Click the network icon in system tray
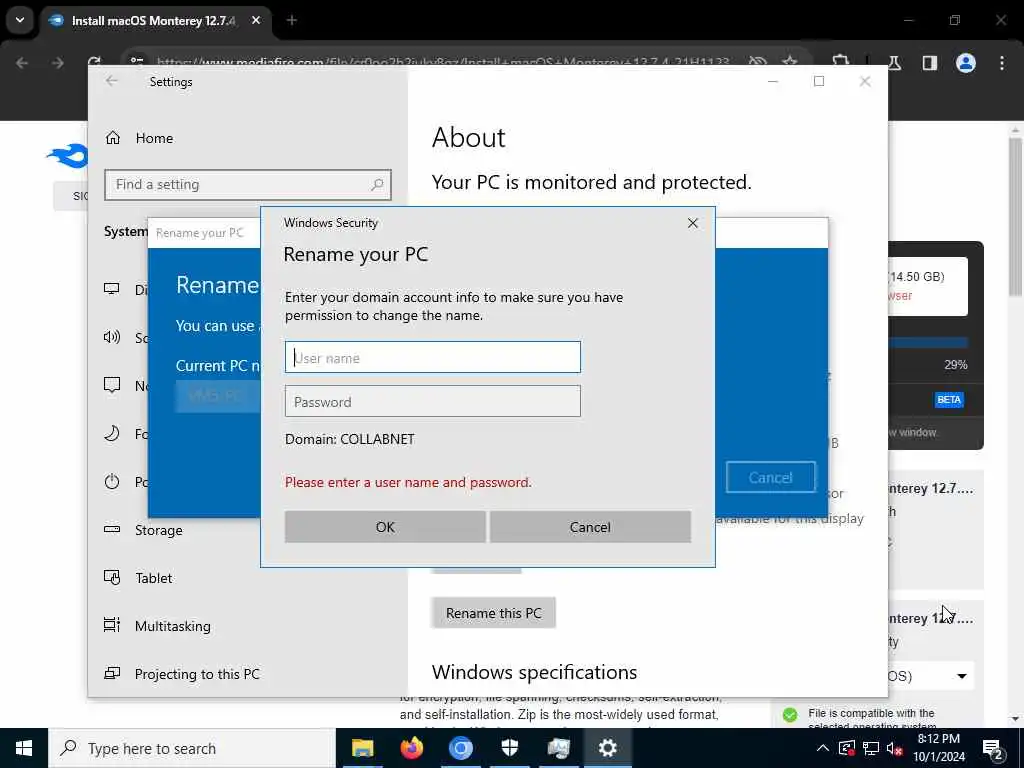Image resolution: width=1024 pixels, height=768 pixels. tap(871, 748)
